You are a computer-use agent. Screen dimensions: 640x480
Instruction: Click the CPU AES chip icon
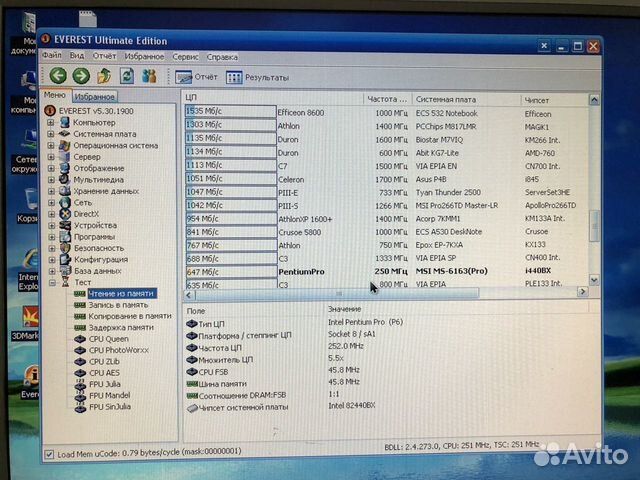click(x=80, y=373)
